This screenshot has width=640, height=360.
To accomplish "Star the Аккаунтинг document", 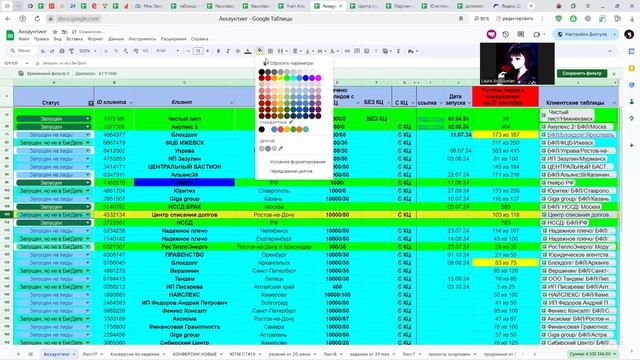I will (x=55, y=31).
